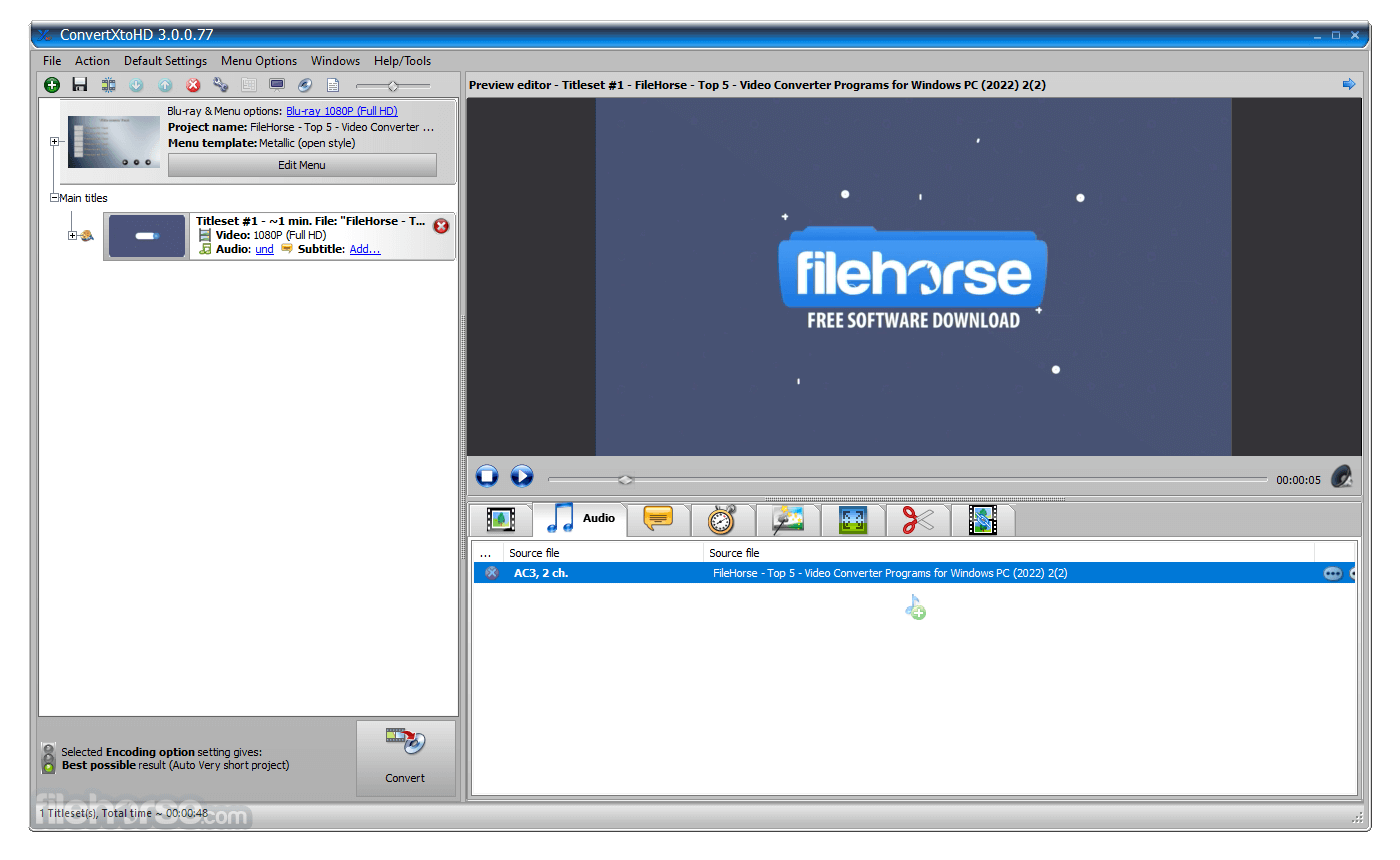This screenshot has height=860, width=1400.
Task: Play the preview video
Action: click(522, 476)
